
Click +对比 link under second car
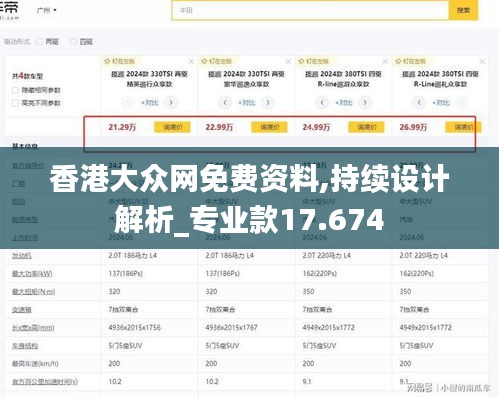coord(246,102)
